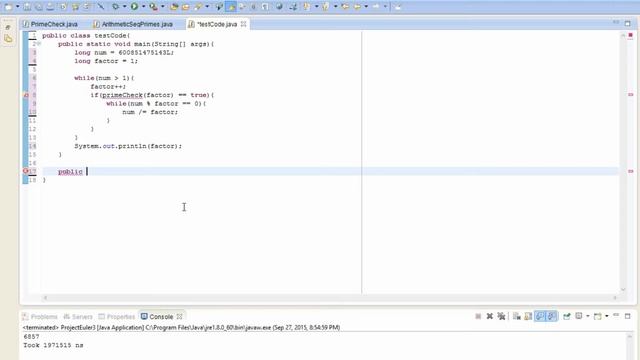The image size is (640, 360).
Task: Click the New Java Project icon
Action: (174, 7)
